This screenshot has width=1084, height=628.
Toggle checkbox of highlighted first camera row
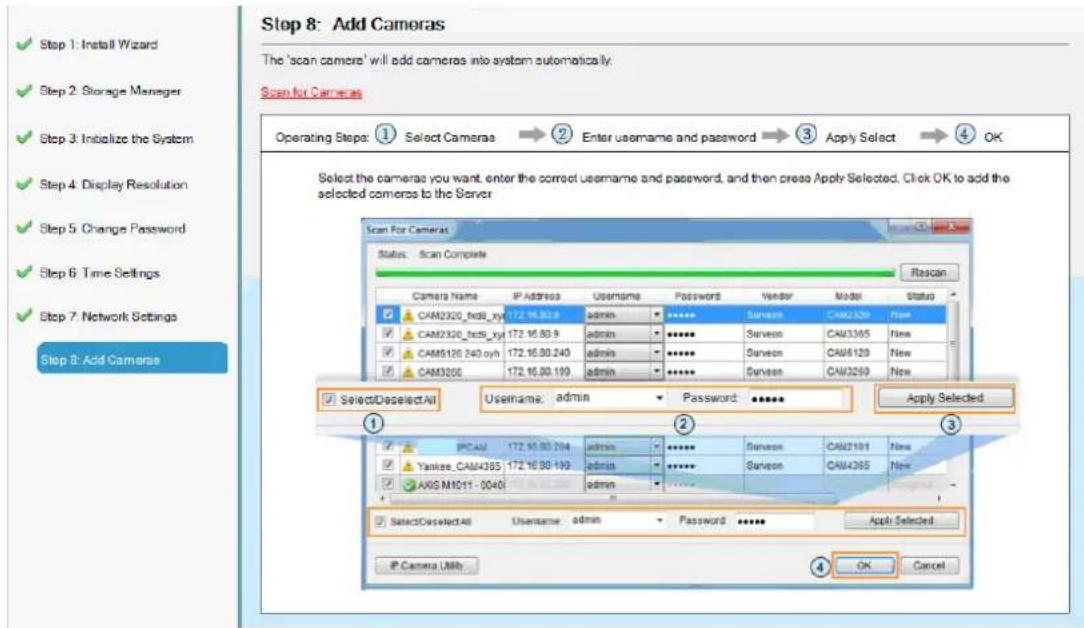[x=388, y=315]
